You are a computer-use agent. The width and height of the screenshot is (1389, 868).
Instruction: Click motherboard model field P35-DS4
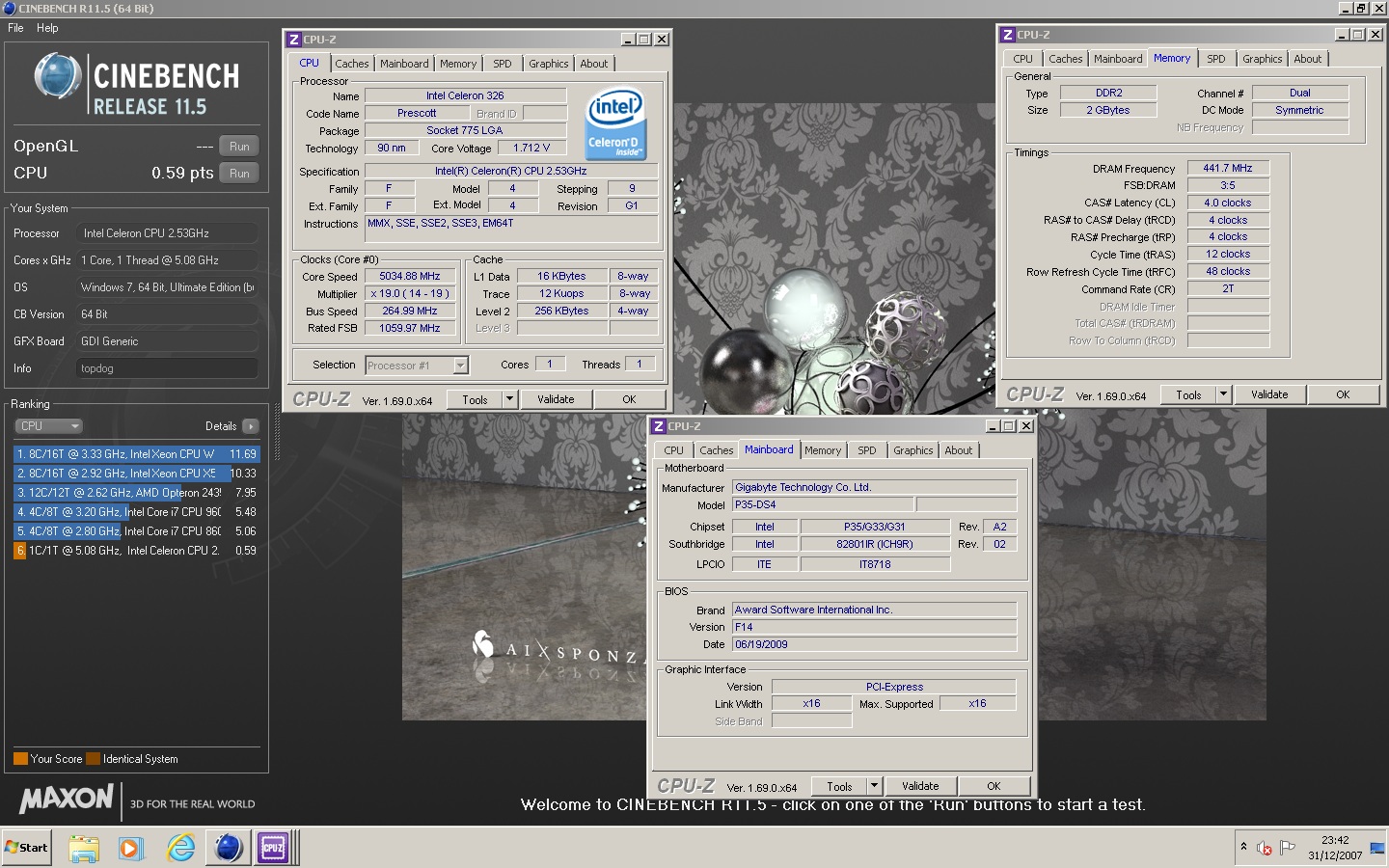point(822,504)
